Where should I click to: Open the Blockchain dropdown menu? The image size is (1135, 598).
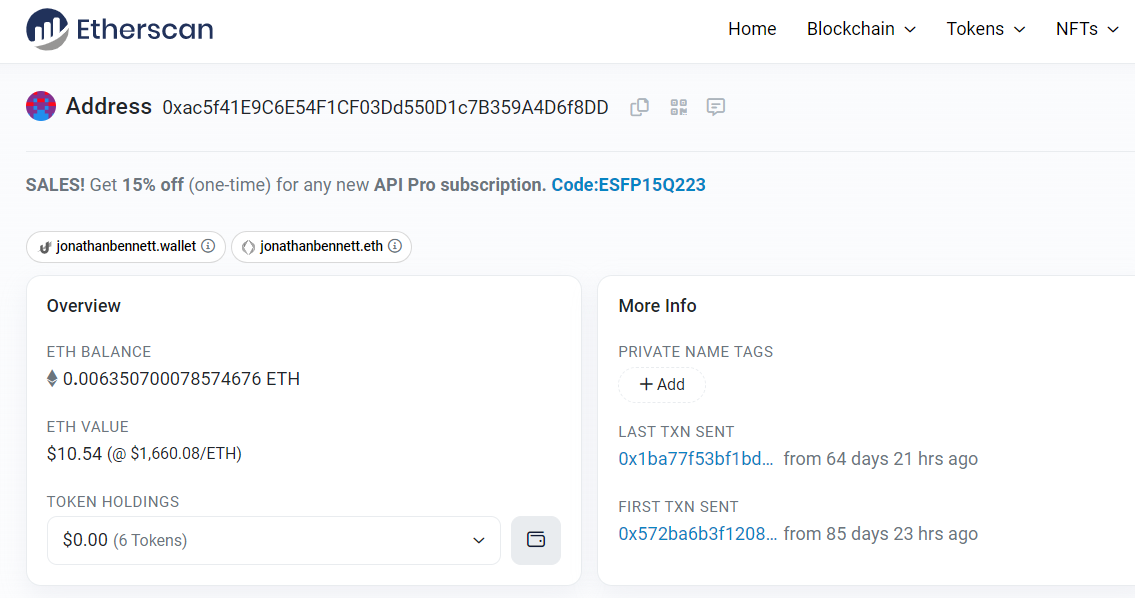pos(861,29)
